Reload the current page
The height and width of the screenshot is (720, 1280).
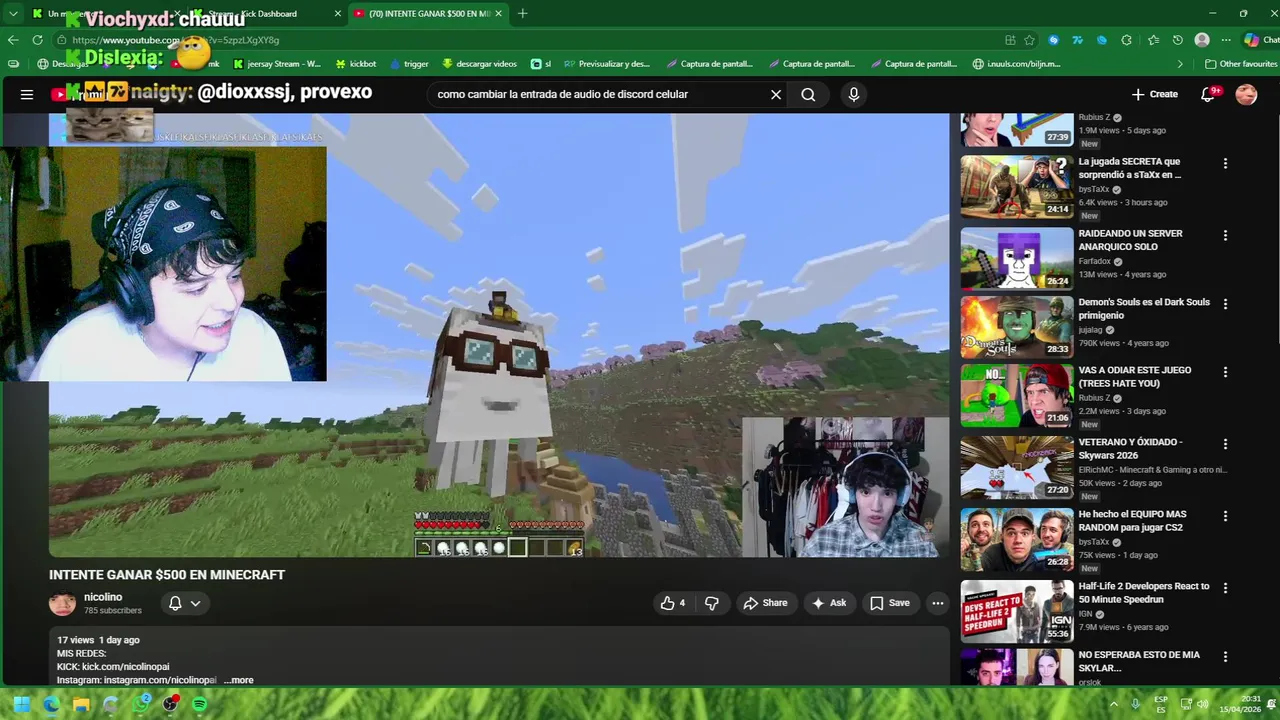pos(37,40)
